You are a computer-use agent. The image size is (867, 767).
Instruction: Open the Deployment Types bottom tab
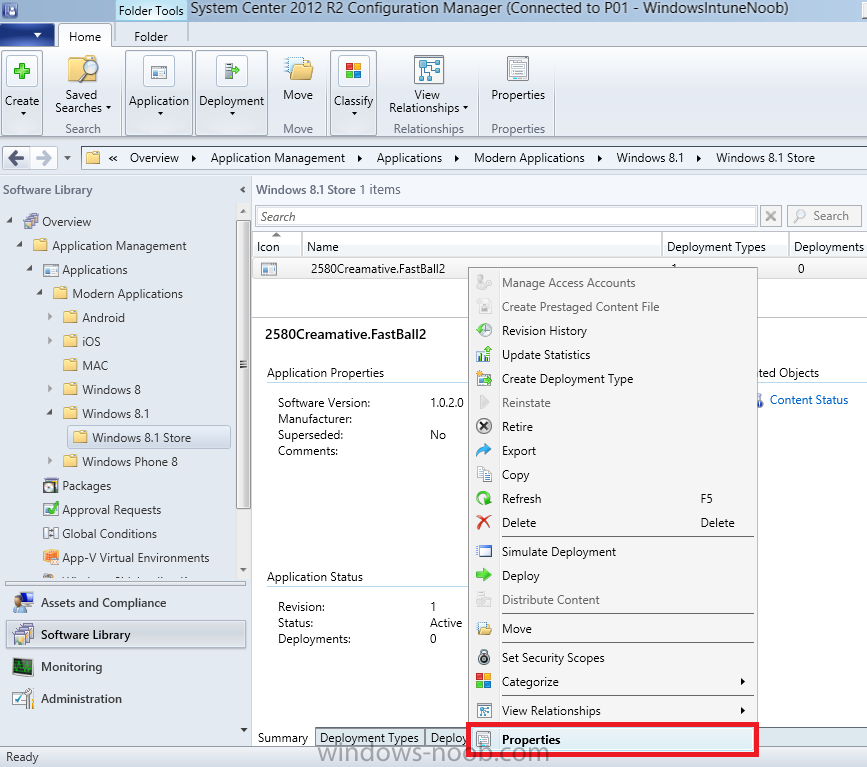[x=369, y=738]
